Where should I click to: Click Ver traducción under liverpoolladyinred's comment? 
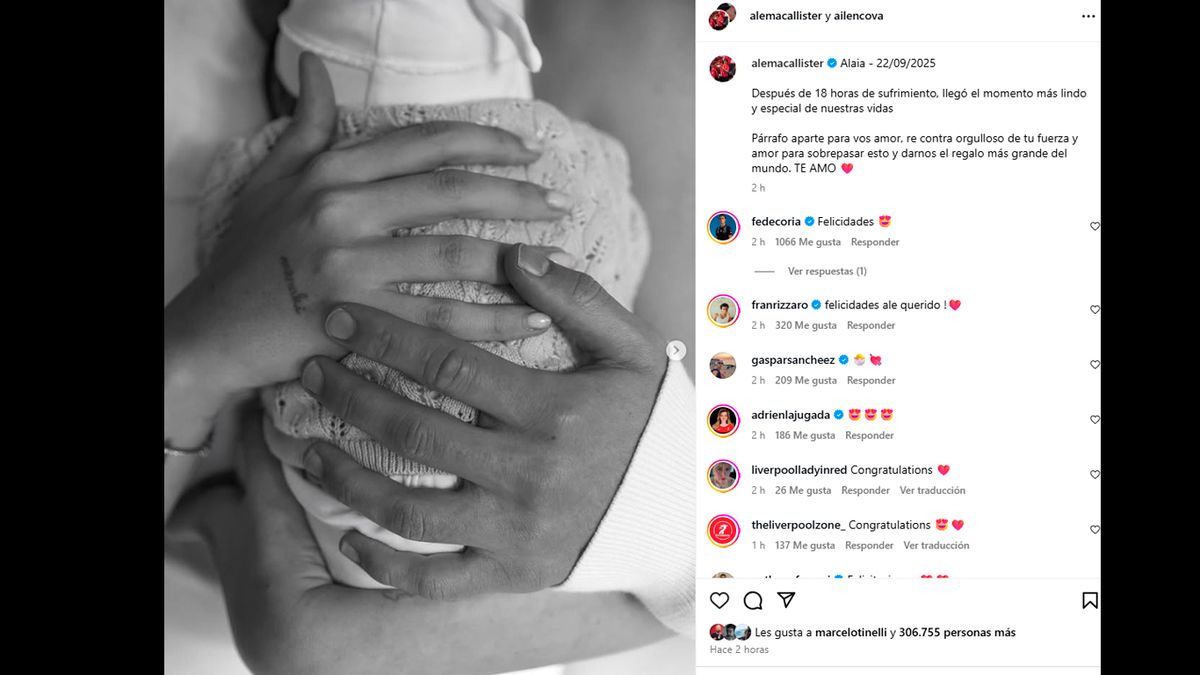click(x=932, y=491)
